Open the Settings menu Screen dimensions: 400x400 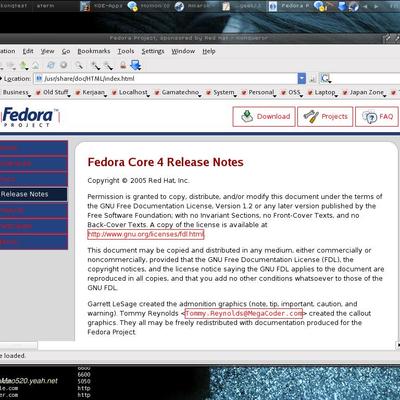[153, 51]
